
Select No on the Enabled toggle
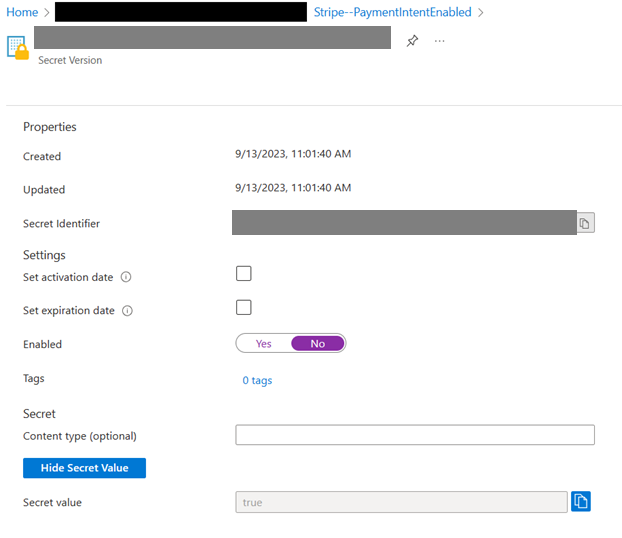click(318, 344)
